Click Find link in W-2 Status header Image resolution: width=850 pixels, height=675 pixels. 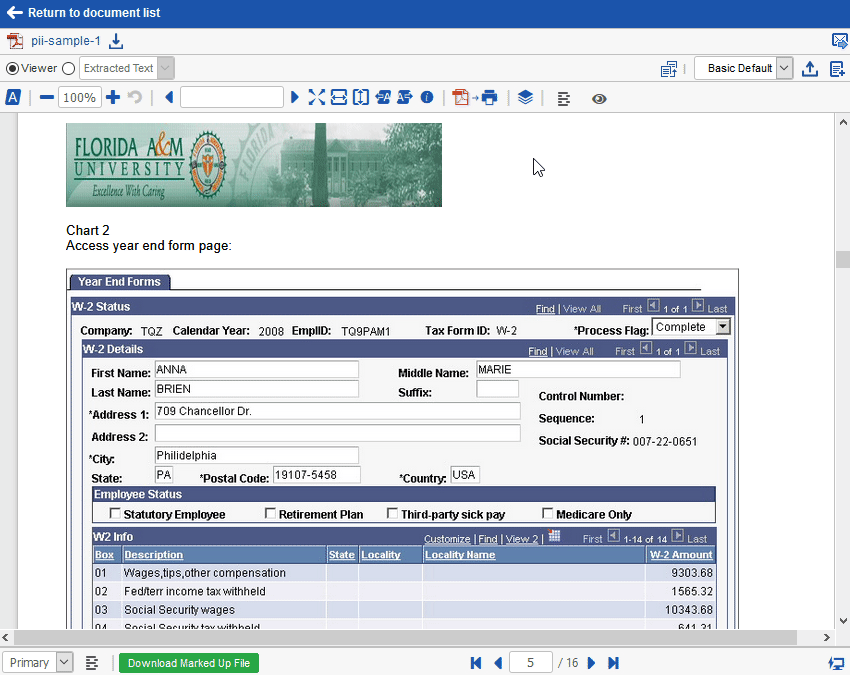(x=545, y=308)
